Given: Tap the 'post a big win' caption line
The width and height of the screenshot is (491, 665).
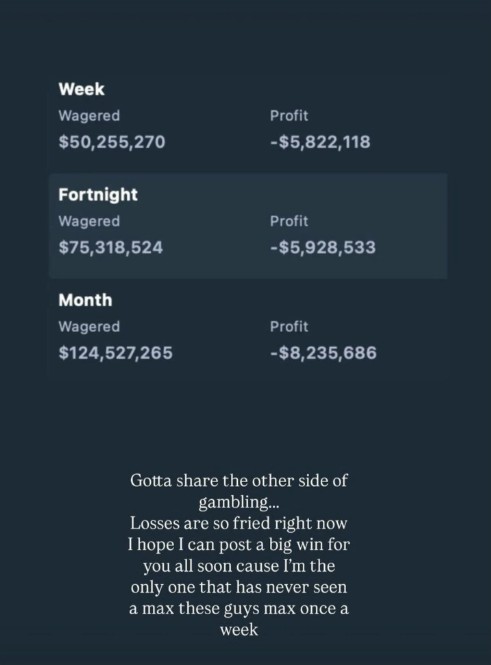Looking at the screenshot, I should click(239, 545).
